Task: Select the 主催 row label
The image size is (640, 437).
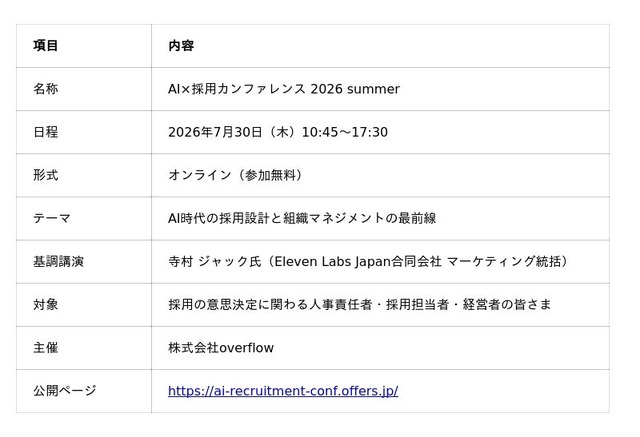Action: [45, 348]
